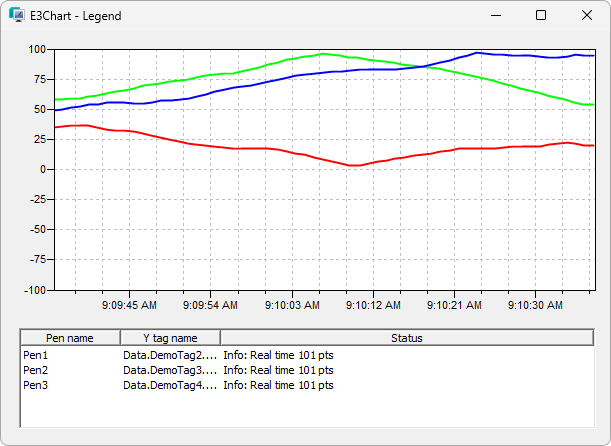611x446 pixels.
Task: Click Pen1 status Info: Real time 101 pts
Action: (x=278, y=355)
